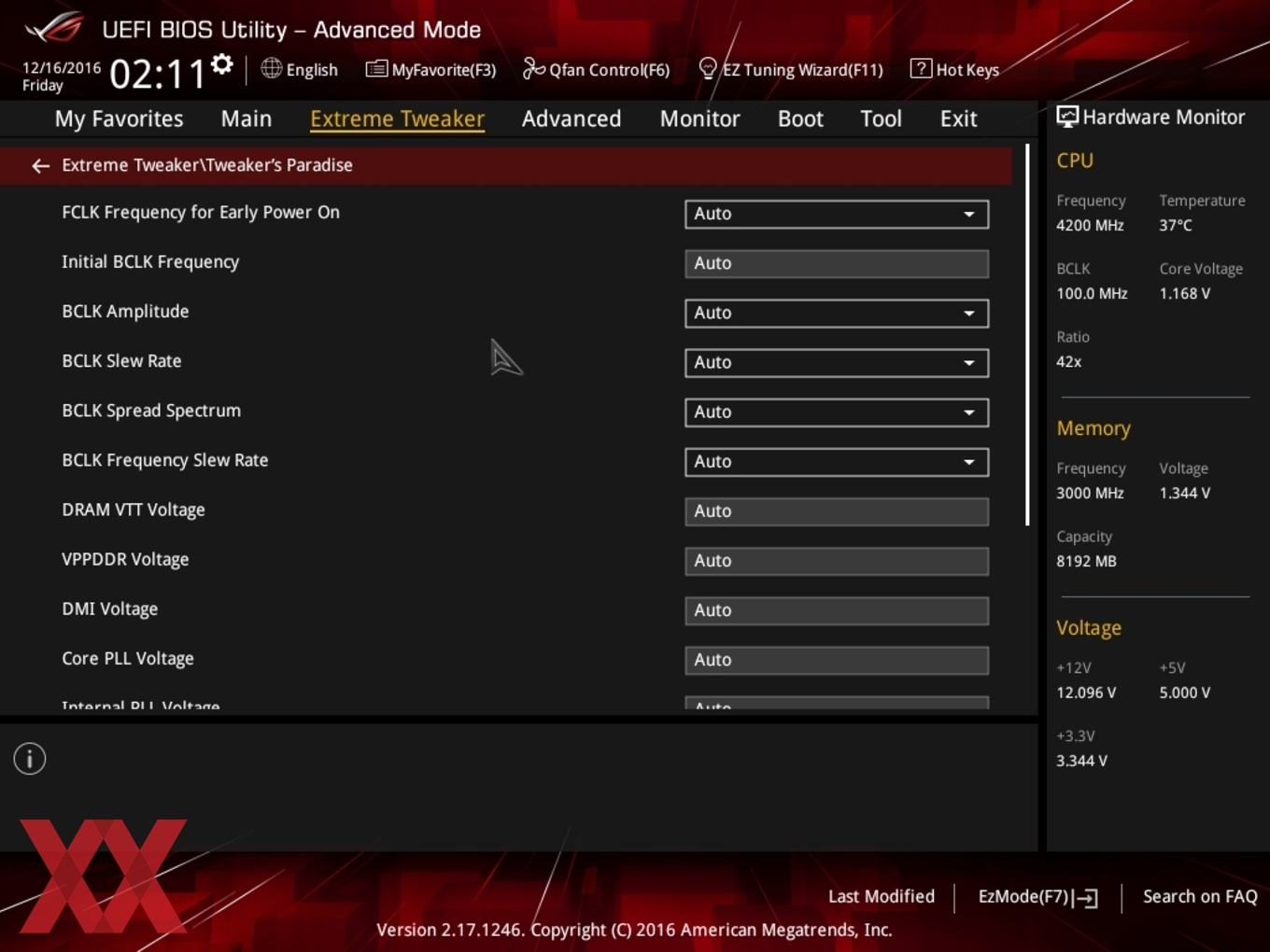
Task: Expand BCLK Frequency Slew Rate dropdown
Action: (x=837, y=461)
